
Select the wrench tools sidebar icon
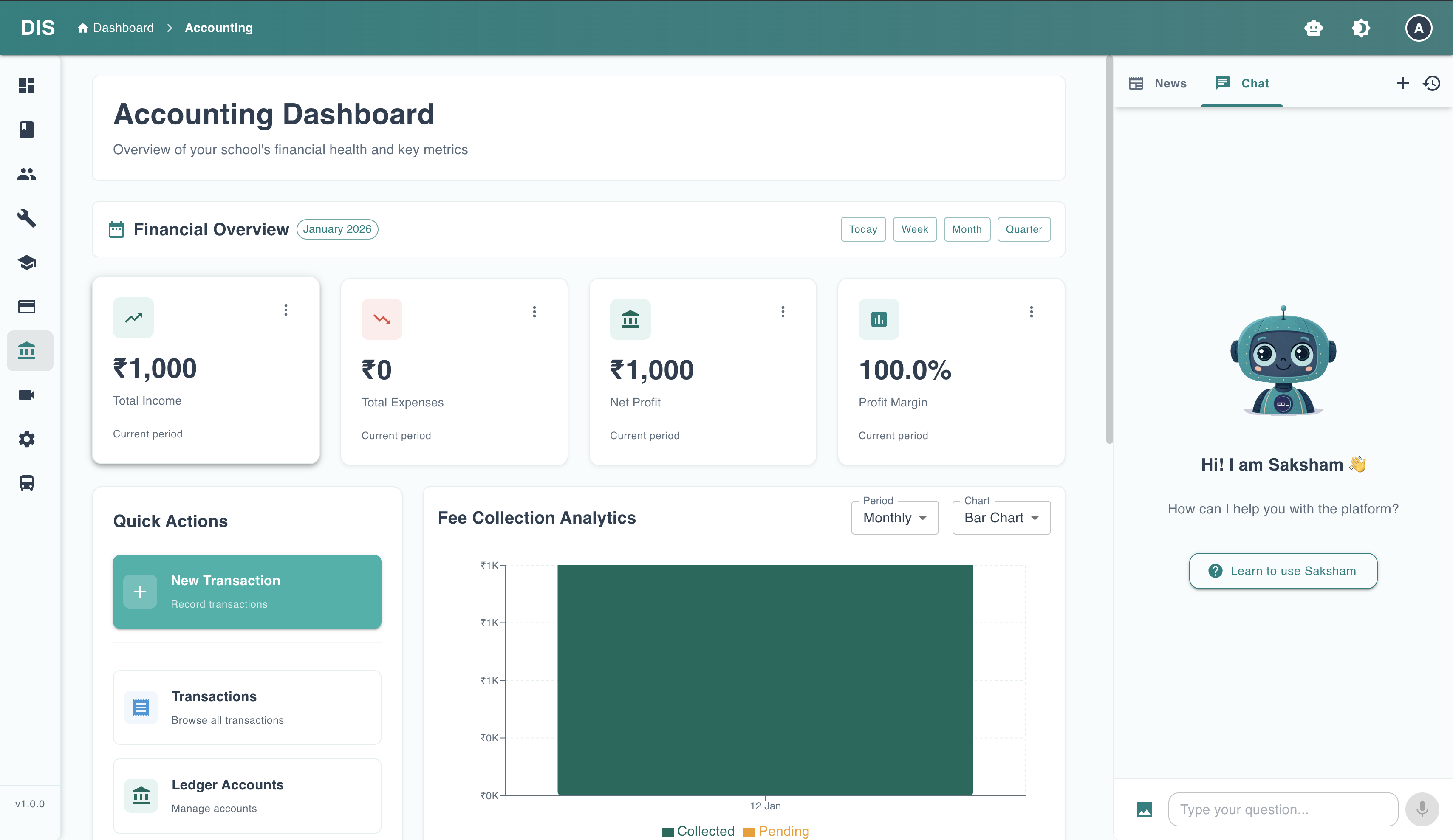coord(26,218)
